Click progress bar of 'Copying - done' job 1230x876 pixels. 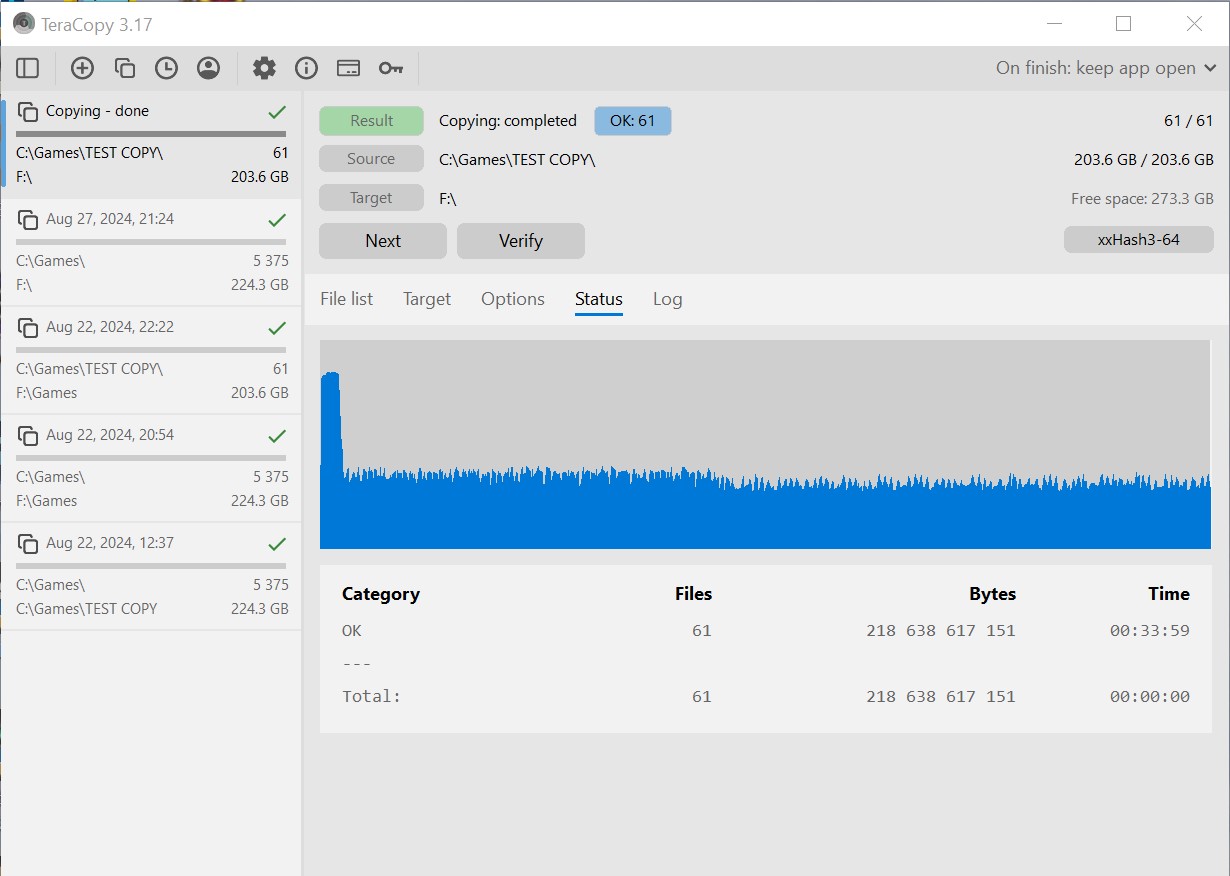pyautogui.click(x=151, y=134)
